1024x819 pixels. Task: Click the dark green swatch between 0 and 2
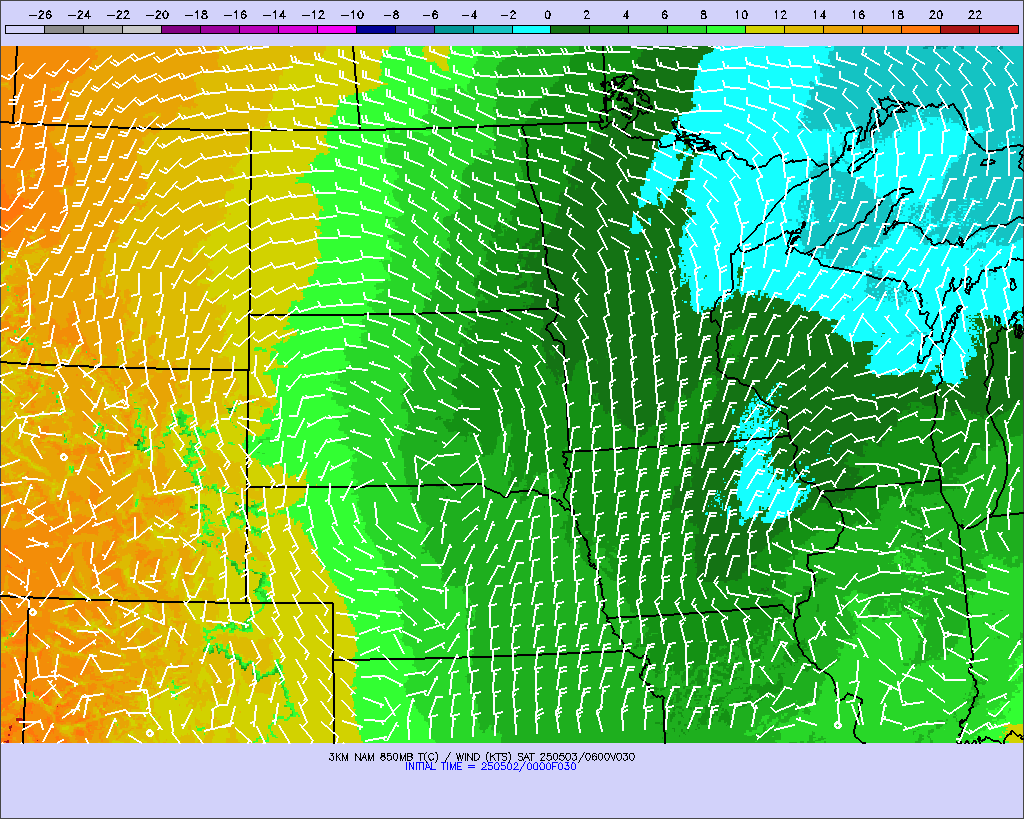click(571, 29)
